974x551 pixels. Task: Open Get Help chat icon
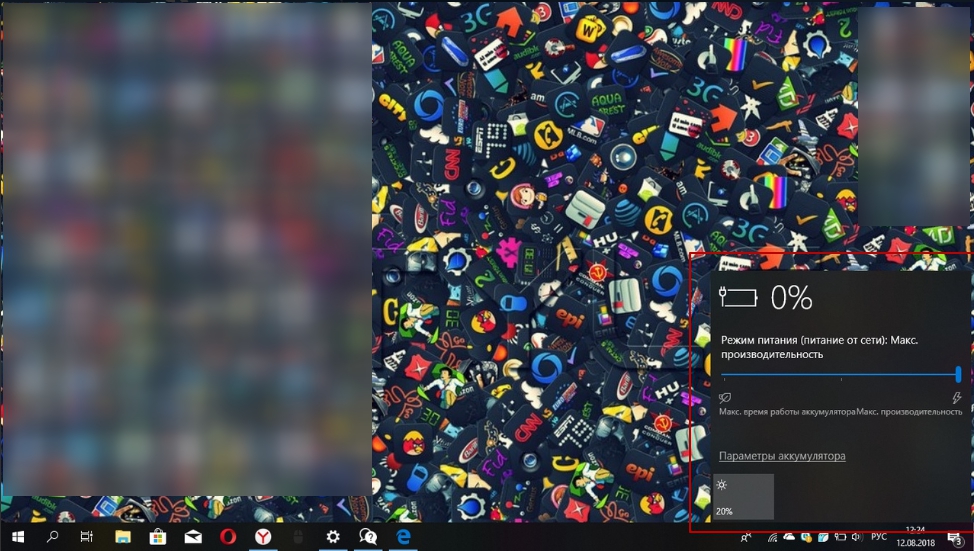368,537
